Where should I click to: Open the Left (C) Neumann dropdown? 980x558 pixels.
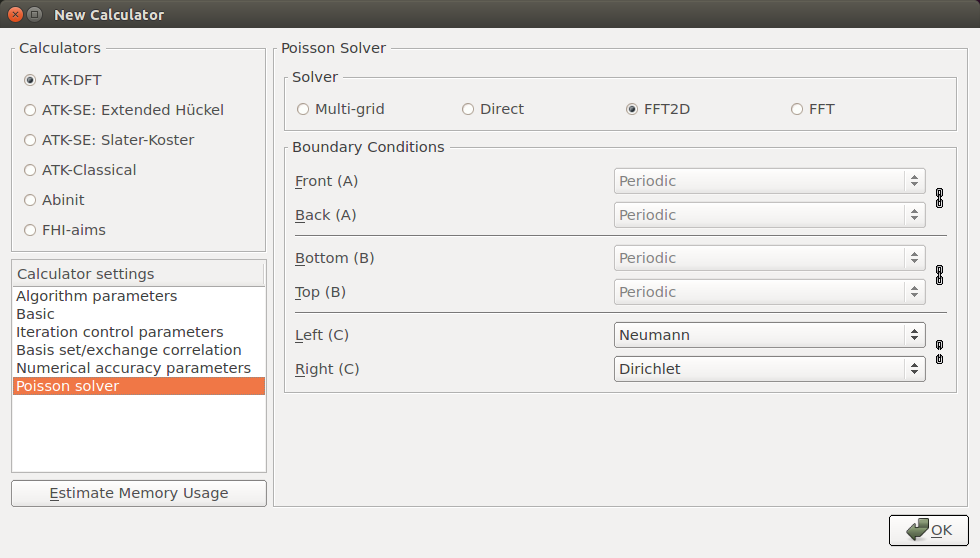click(x=769, y=335)
